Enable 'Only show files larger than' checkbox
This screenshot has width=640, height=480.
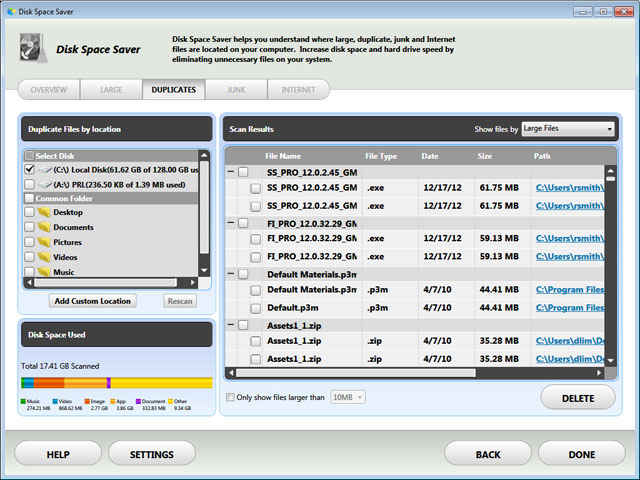pyautogui.click(x=230, y=397)
